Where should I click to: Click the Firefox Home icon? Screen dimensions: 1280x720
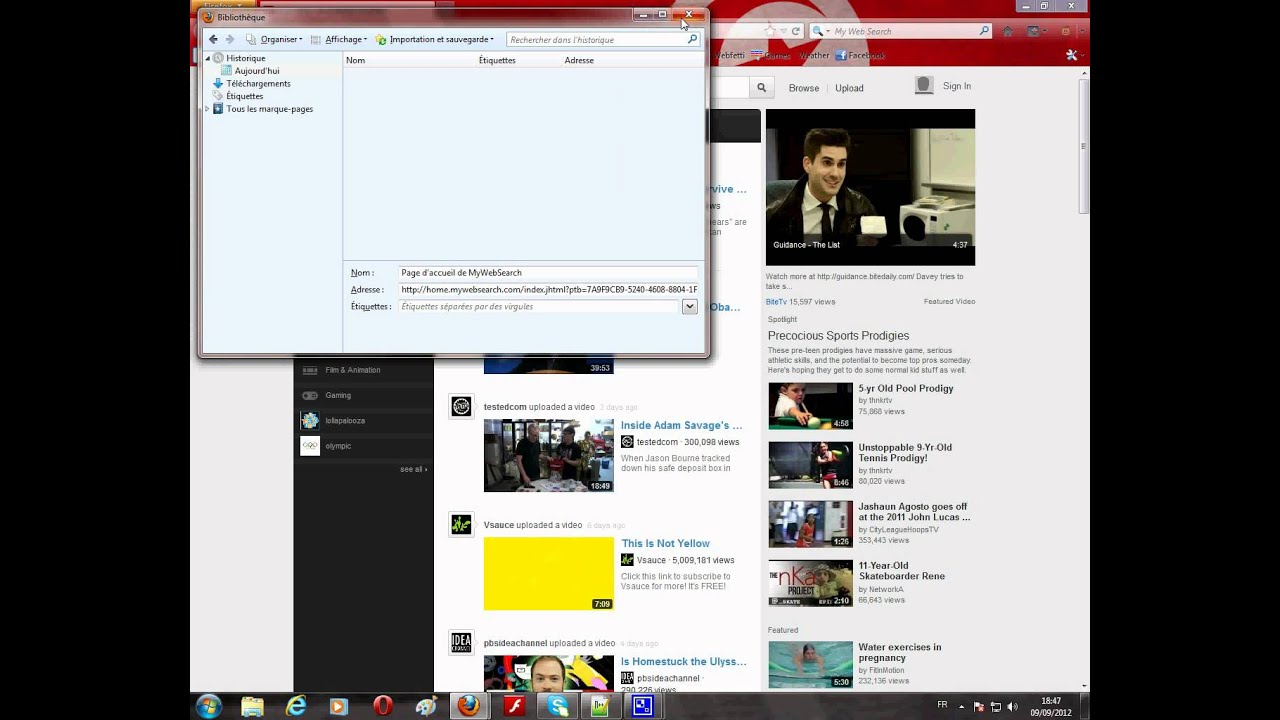(1010, 31)
